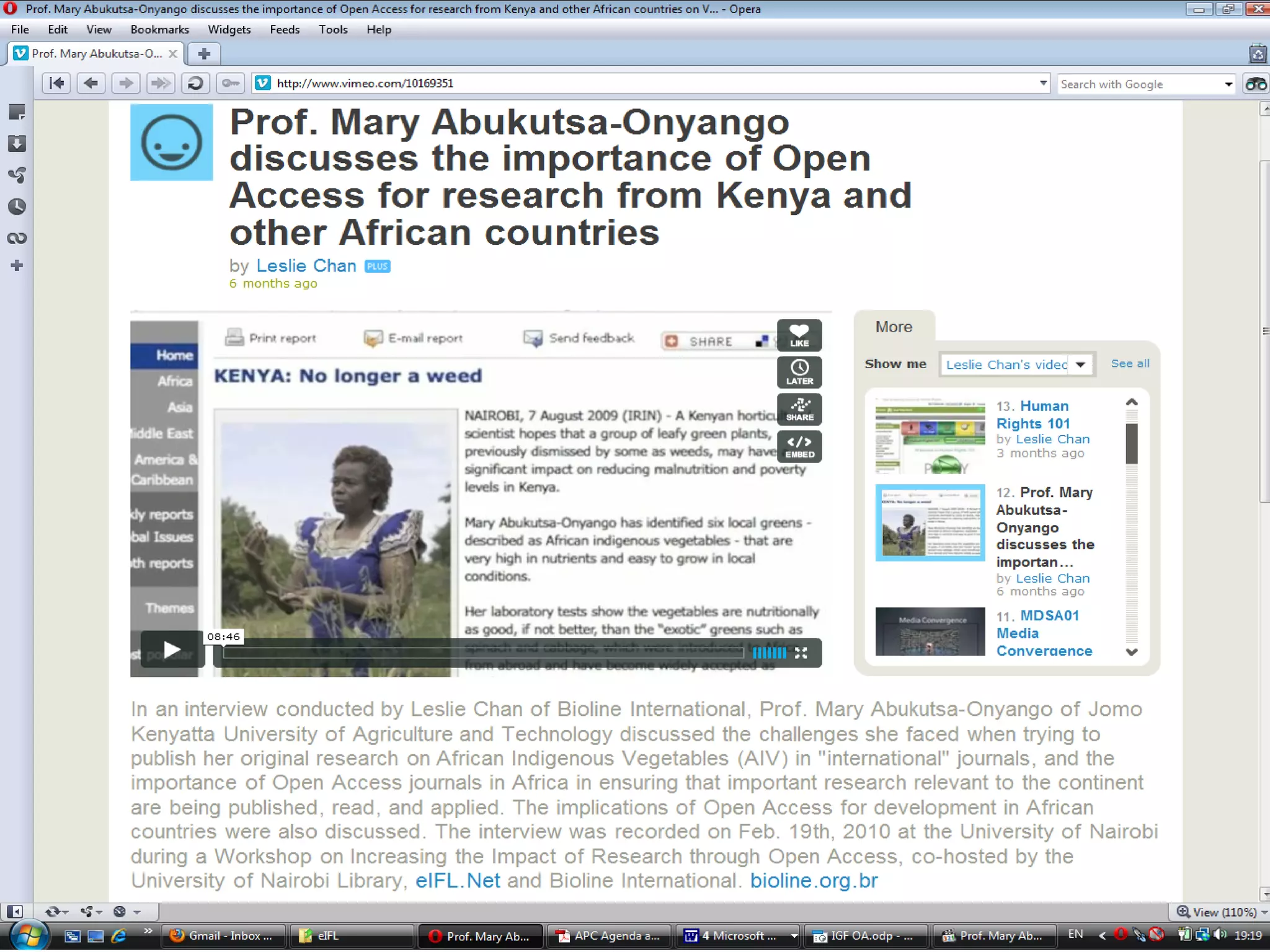Click the video player Share icon
This screenshot has height=952, width=1270.
pos(799,409)
